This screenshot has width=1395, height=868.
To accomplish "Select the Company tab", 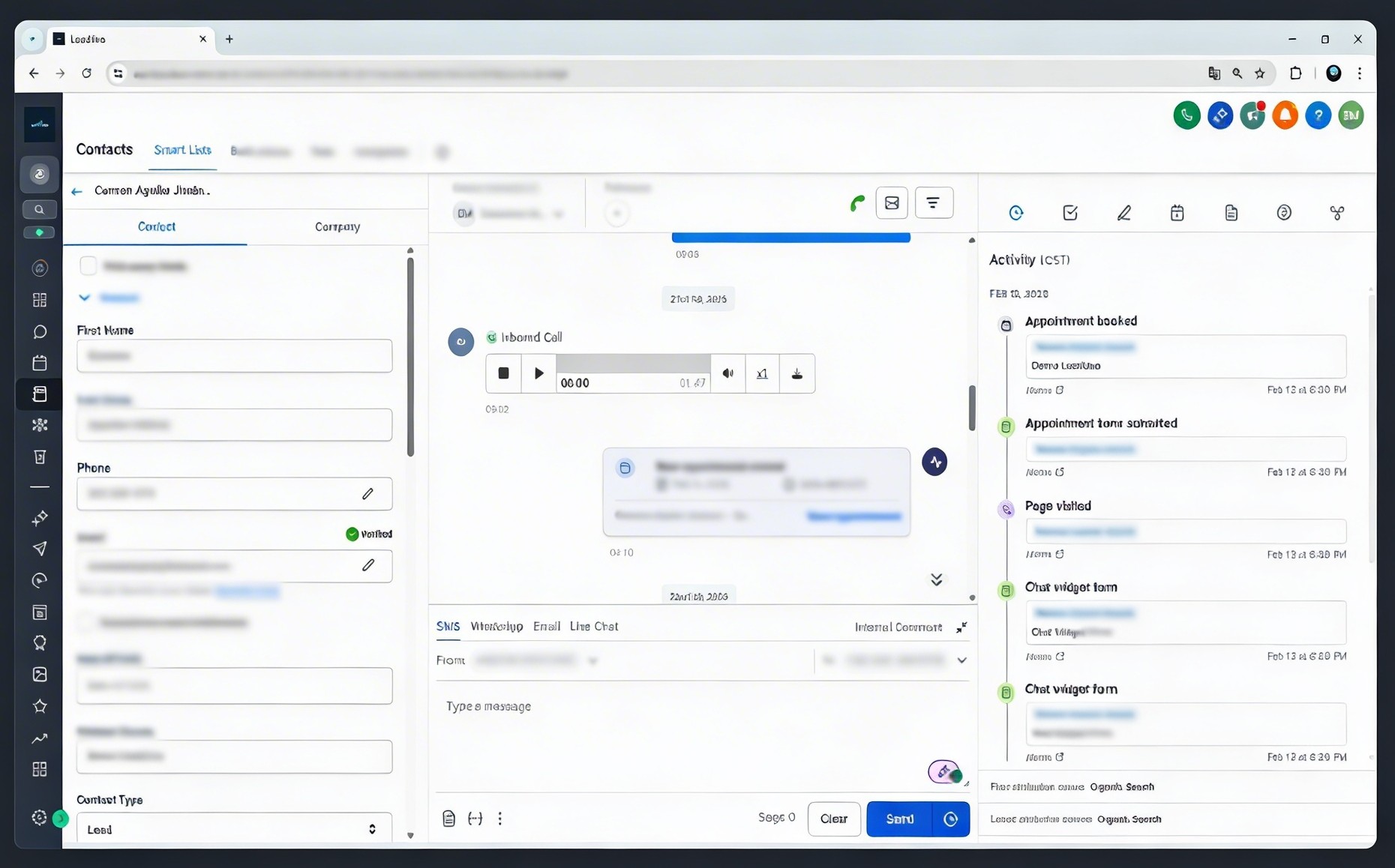I will [x=337, y=226].
